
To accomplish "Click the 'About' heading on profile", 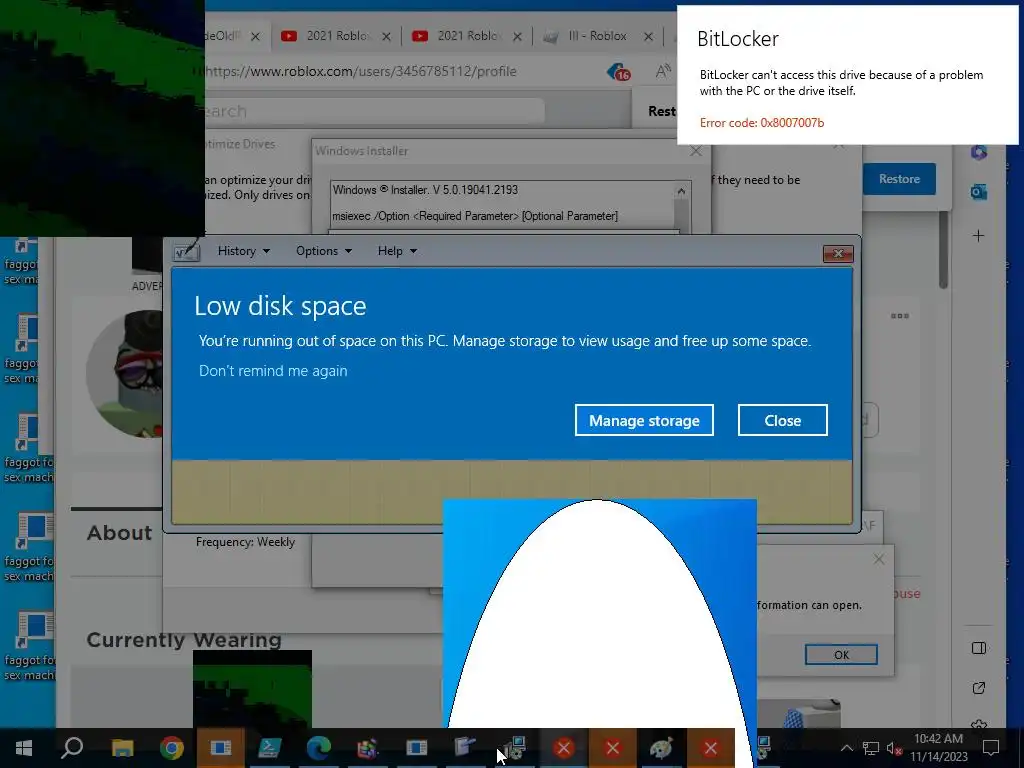I will (x=120, y=533).
